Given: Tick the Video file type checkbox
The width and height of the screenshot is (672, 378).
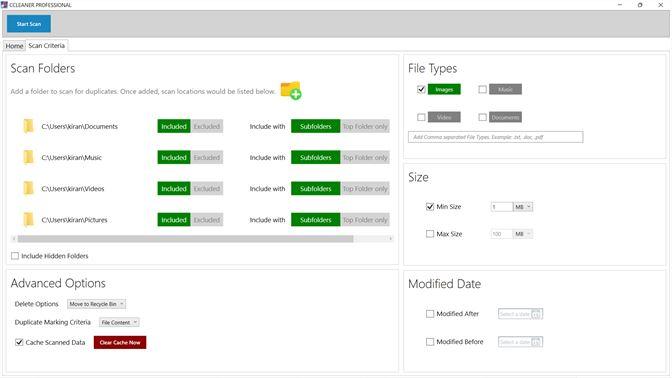Looking at the screenshot, I should click(421, 117).
